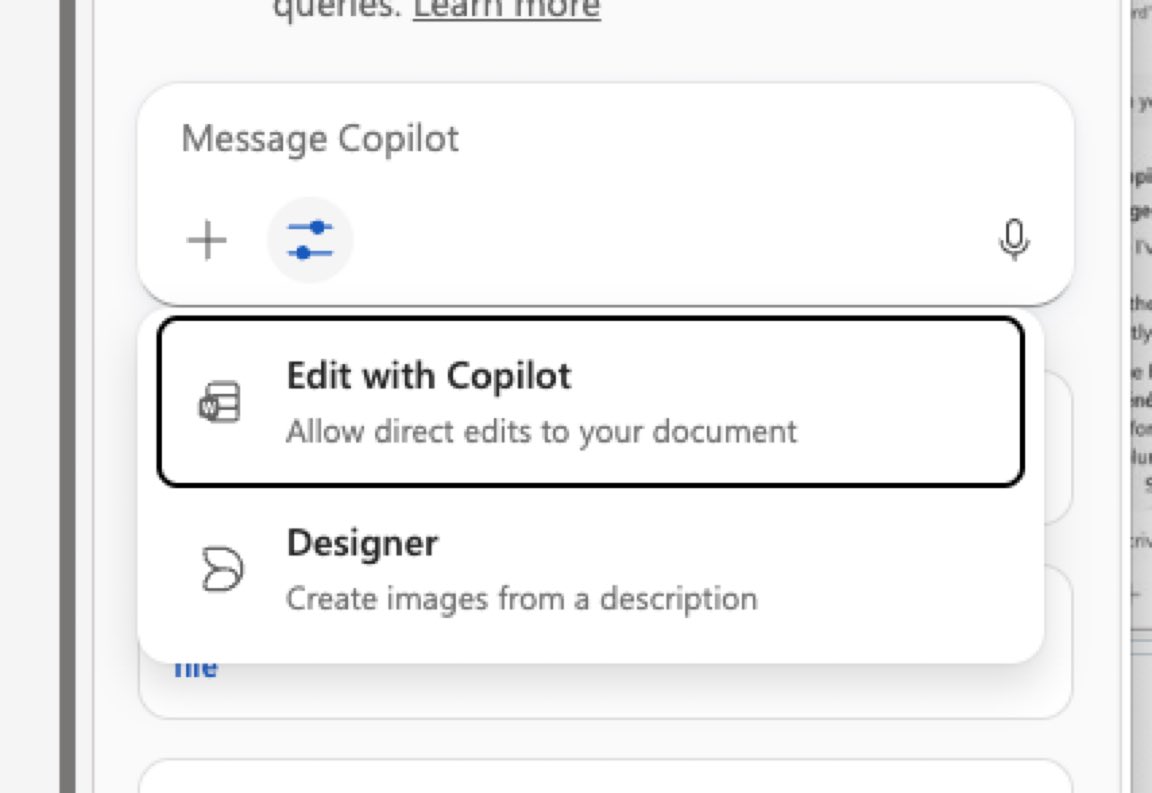Activate the microphone dictation icon
Viewport: 1152px width, 793px height.
[1014, 240]
